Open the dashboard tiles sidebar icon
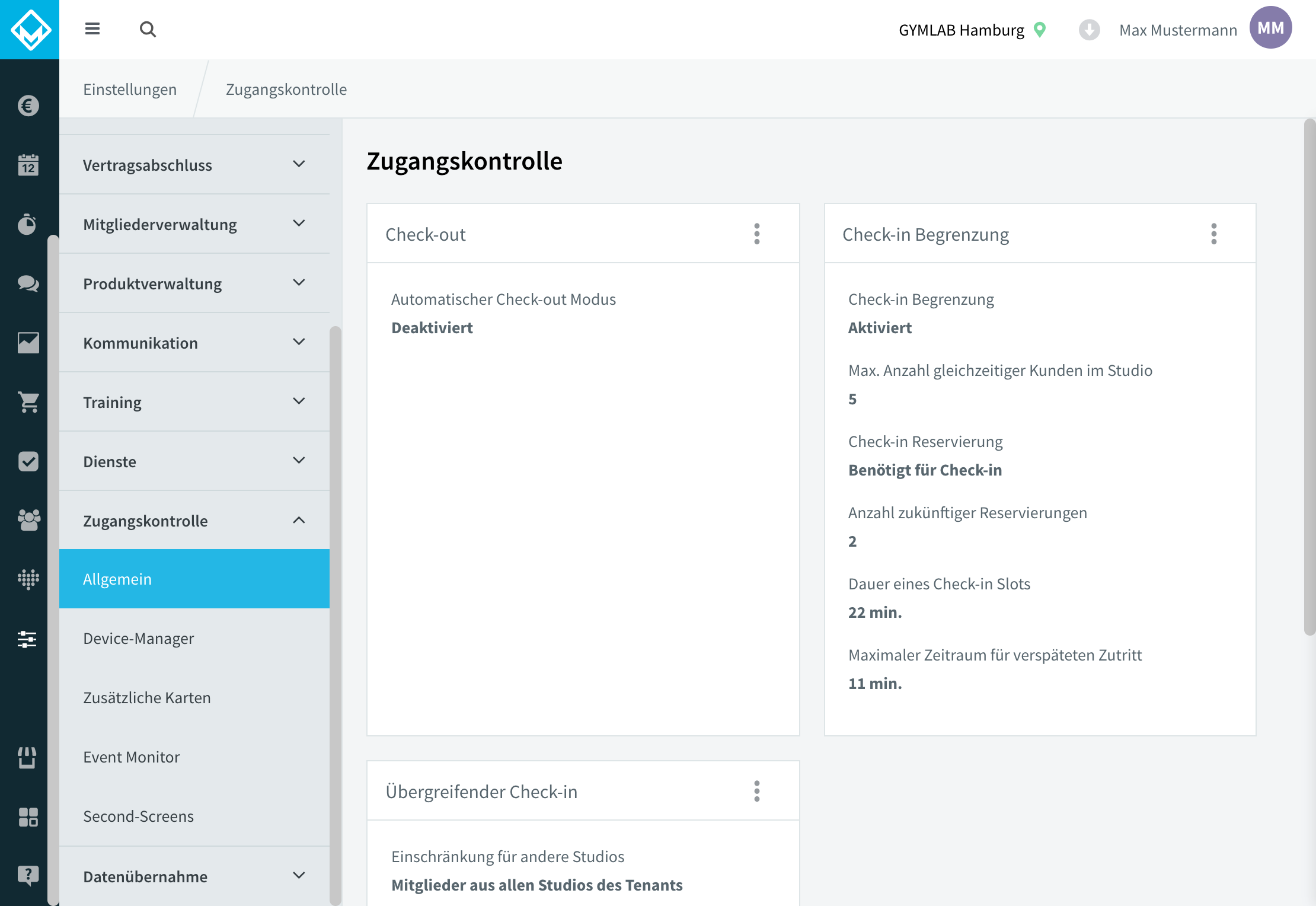The width and height of the screenshot is (1316, 906). pyautogui.click(x=28, y=817)
